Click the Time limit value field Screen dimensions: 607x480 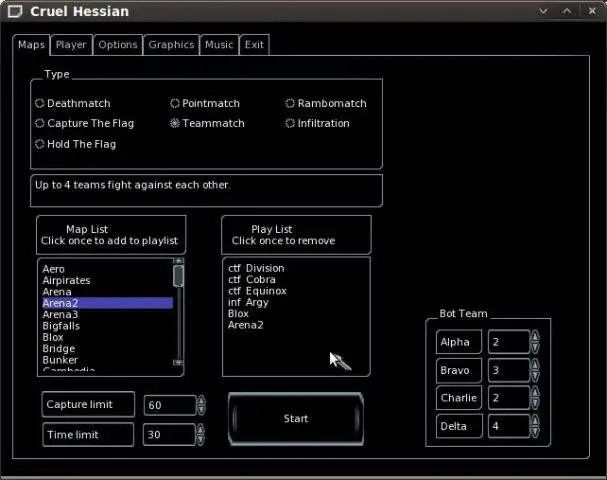point(169,435)
